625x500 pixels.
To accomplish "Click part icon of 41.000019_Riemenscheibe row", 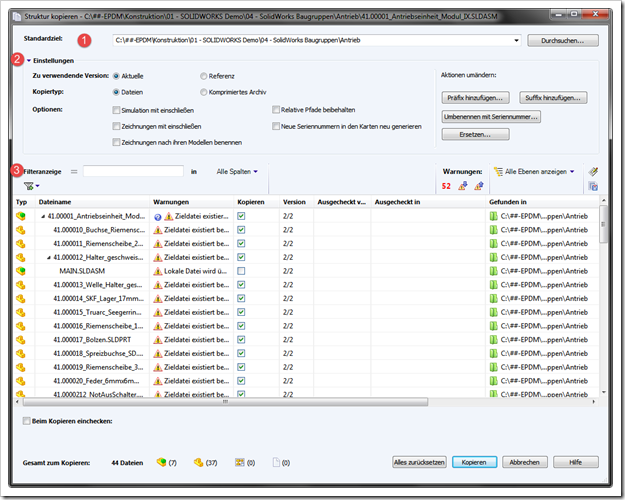I will tap(21, 367).
